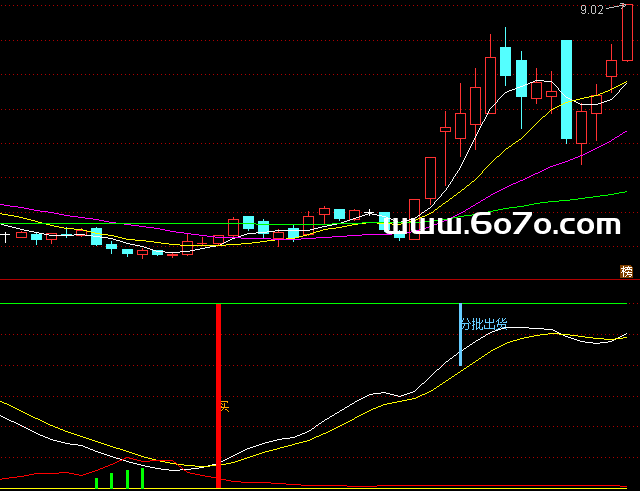Click the cyan candlestick at rally peak
Viewport: 640px width, 491px height.
click(506, 61)
